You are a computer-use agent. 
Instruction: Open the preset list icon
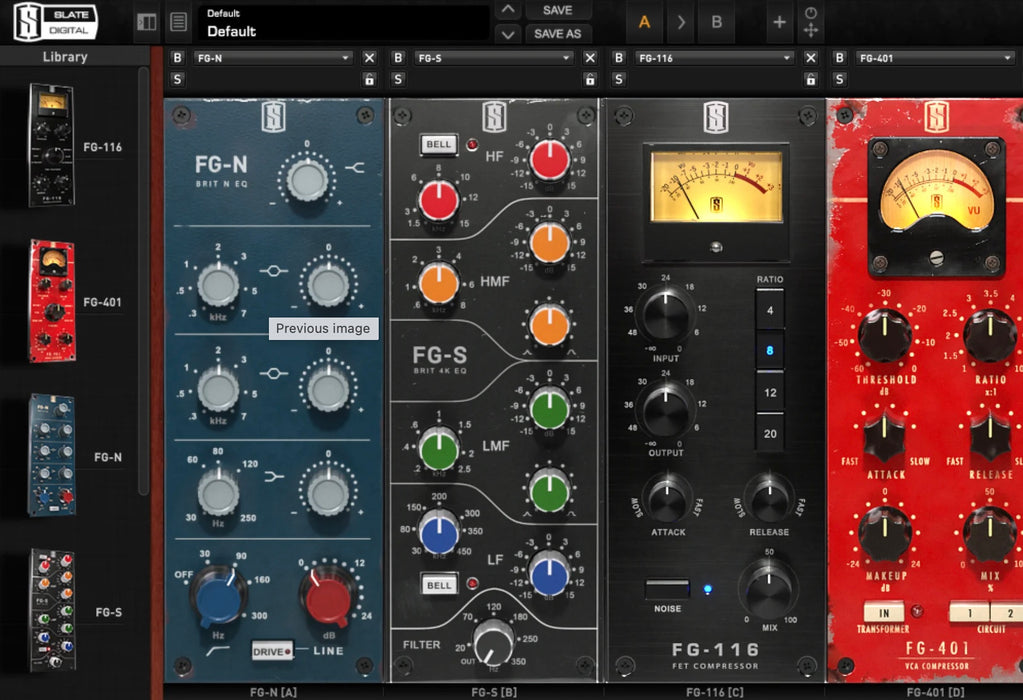pyautogui.click(x=178, y=21)
